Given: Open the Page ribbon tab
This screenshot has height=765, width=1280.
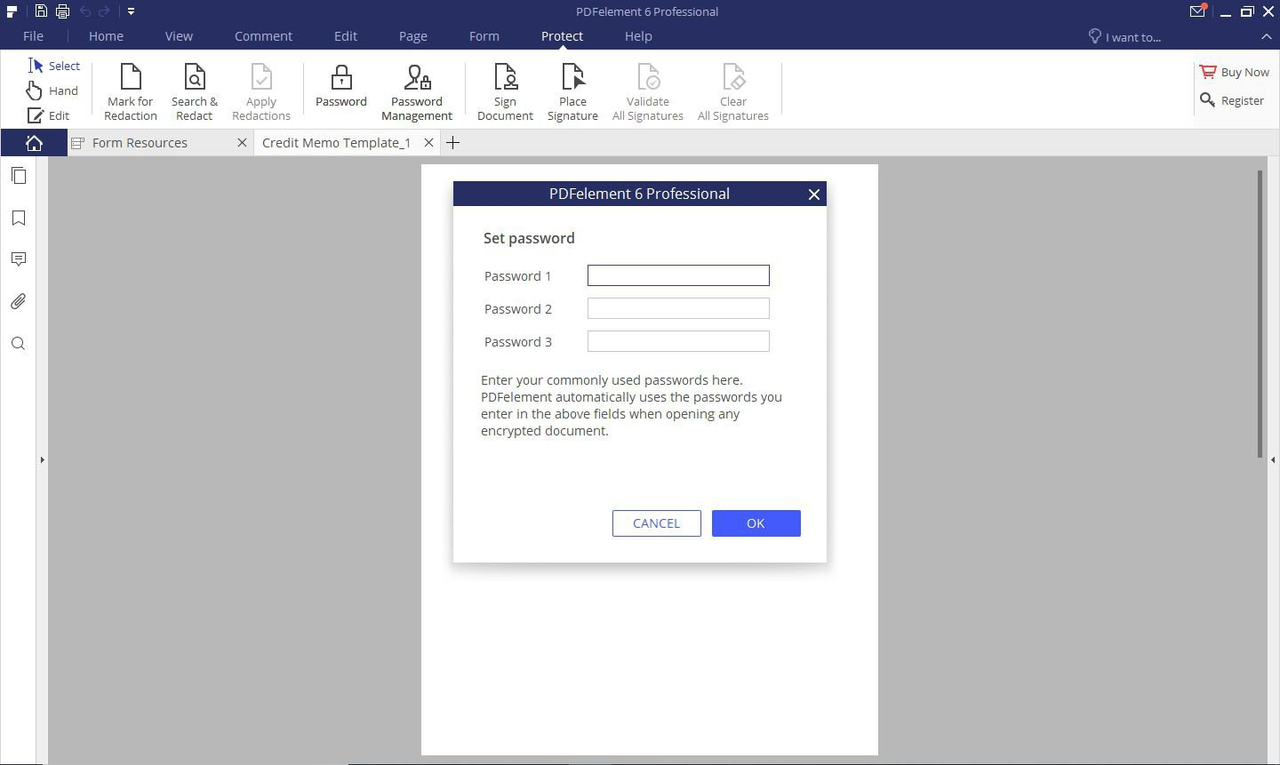Looking at the screenshot, I should click(x=413, y=36).
